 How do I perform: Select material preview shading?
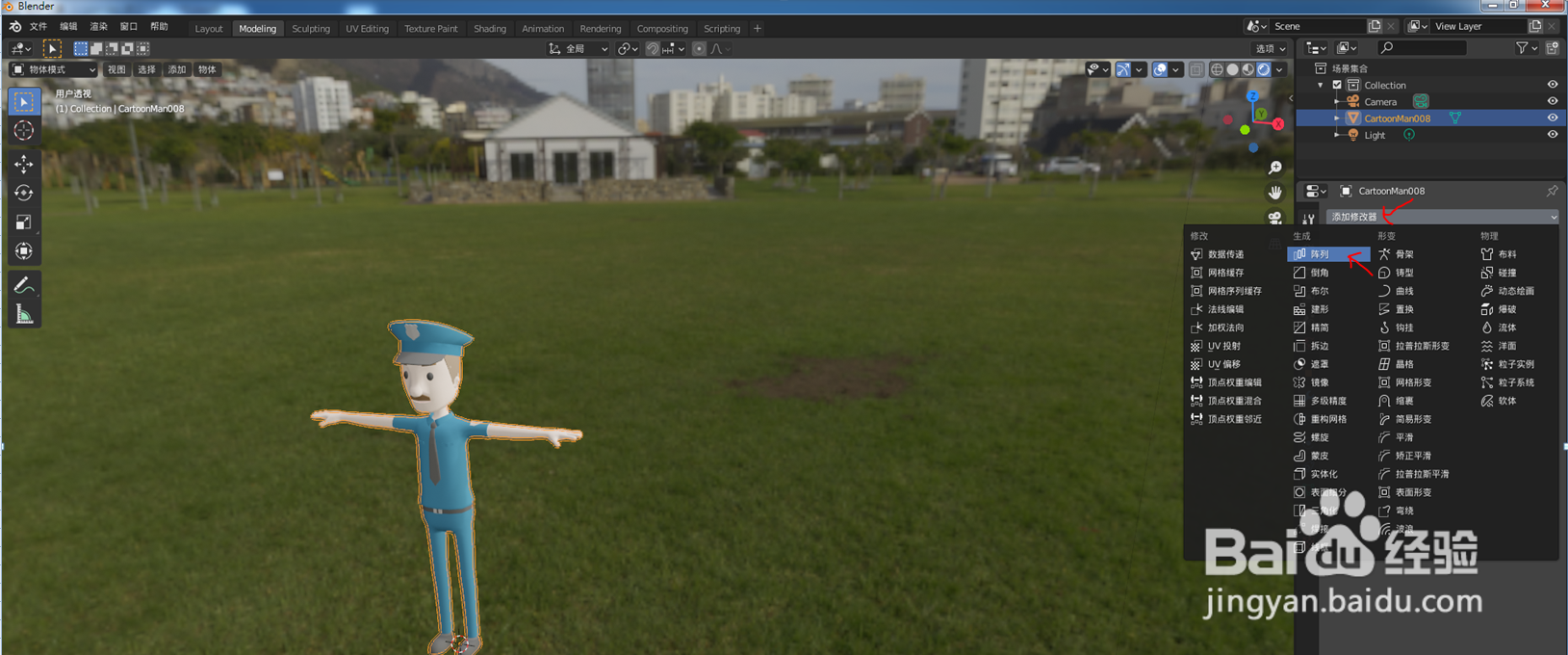coord(1247,69)
